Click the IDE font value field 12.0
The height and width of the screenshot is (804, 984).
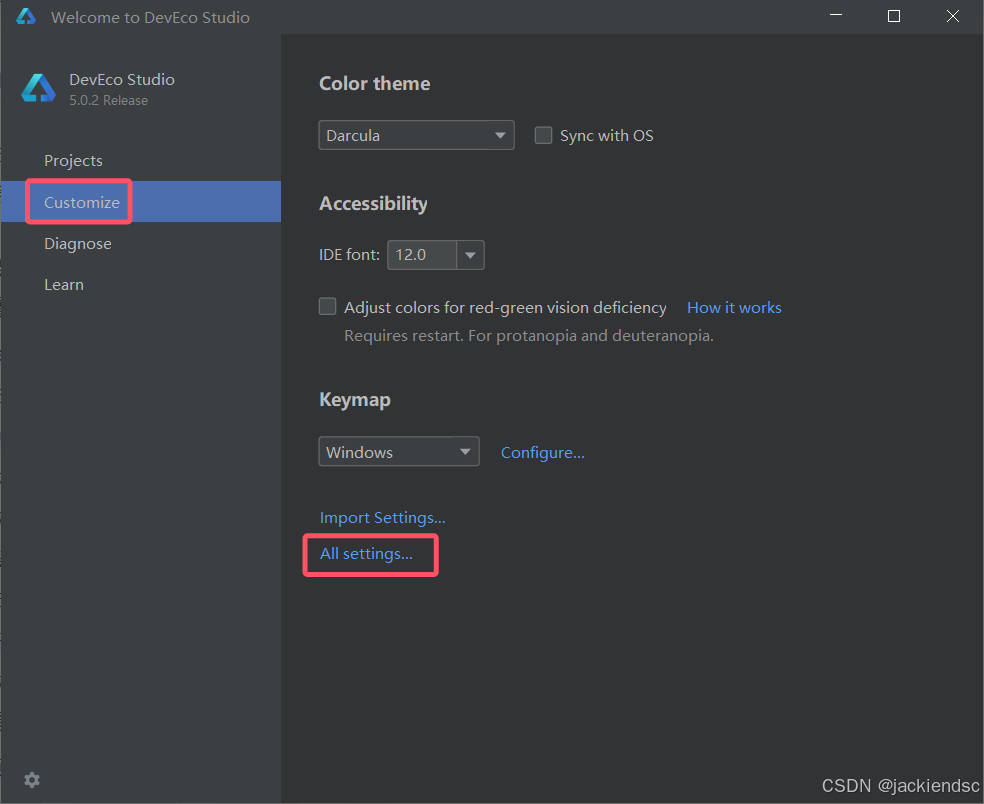(422, 255)
